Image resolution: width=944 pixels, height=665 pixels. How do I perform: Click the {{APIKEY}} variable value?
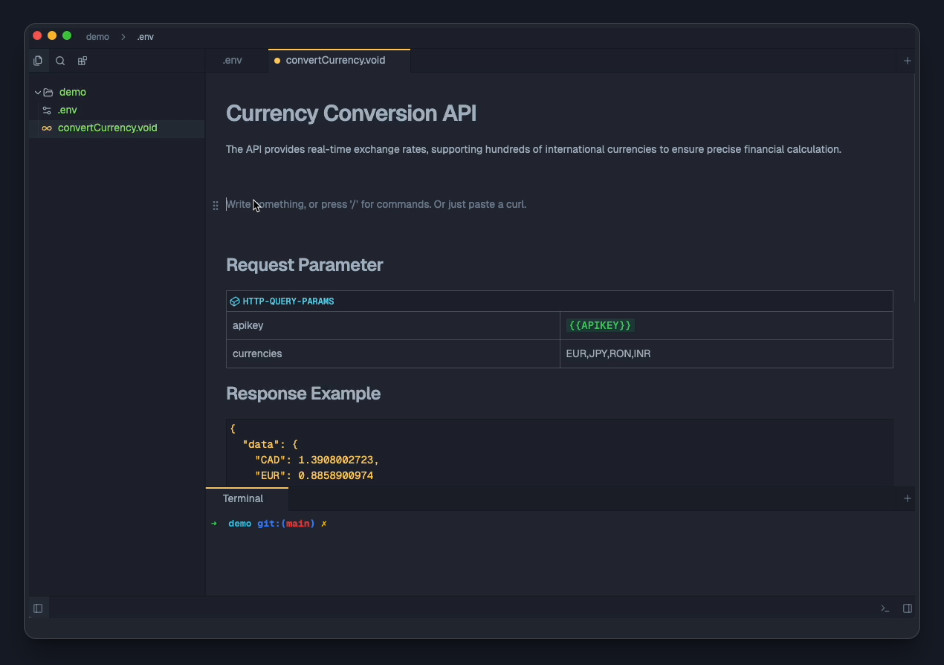click(600, 326)
